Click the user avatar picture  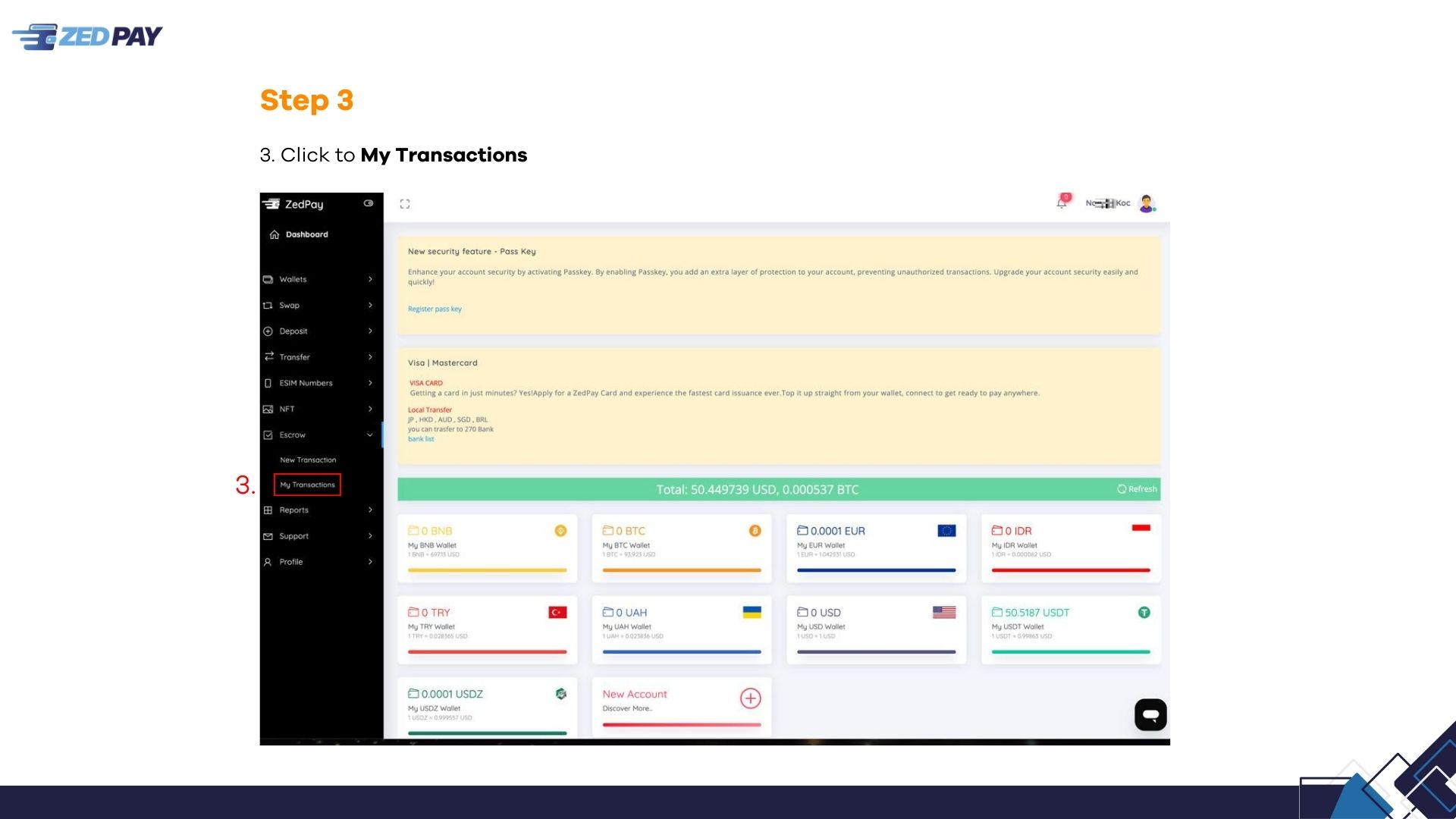click(1147, 203)
